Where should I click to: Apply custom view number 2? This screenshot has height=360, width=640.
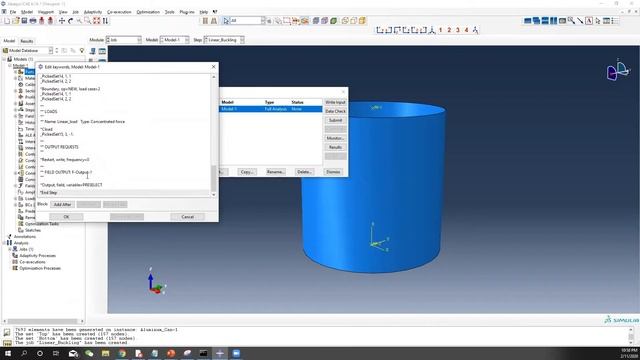449,30
